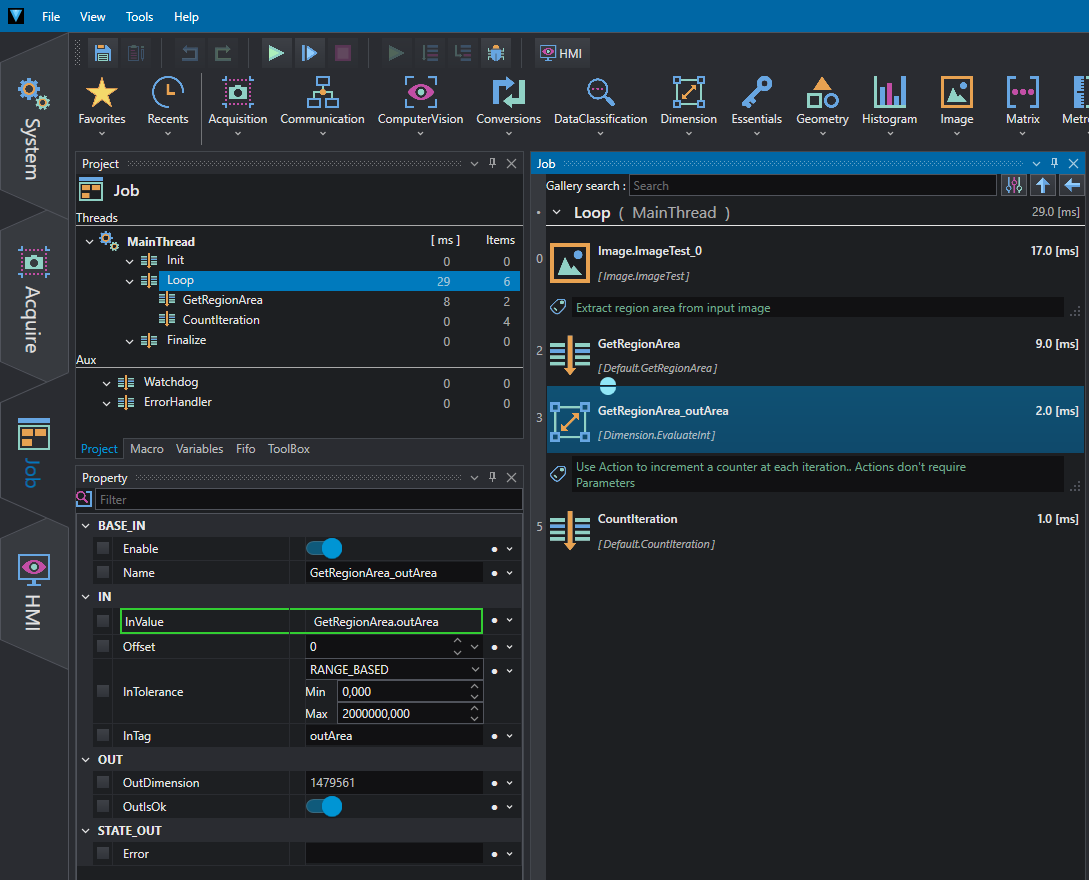
Task: Collapse the MainThread tree node
Action: tap(90, 242)
